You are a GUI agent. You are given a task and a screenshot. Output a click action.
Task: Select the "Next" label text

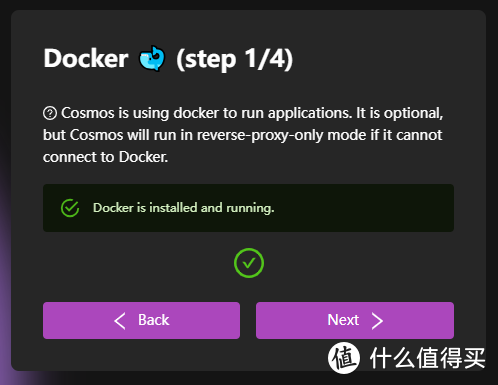click(343, 320)
